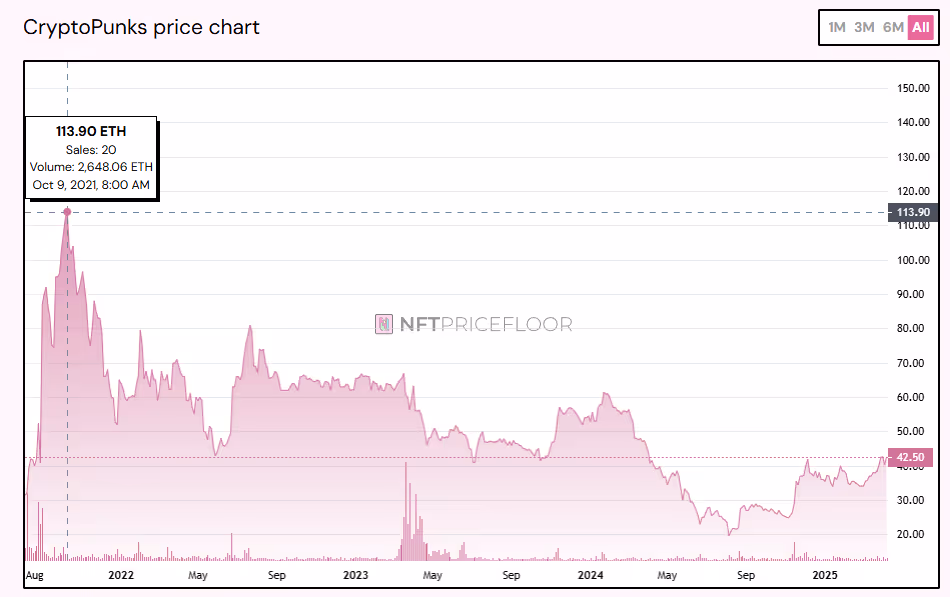Click the Sales: 20 text in tooltip
Viewport: 950px width, 597px height.
tap(90, 149)
